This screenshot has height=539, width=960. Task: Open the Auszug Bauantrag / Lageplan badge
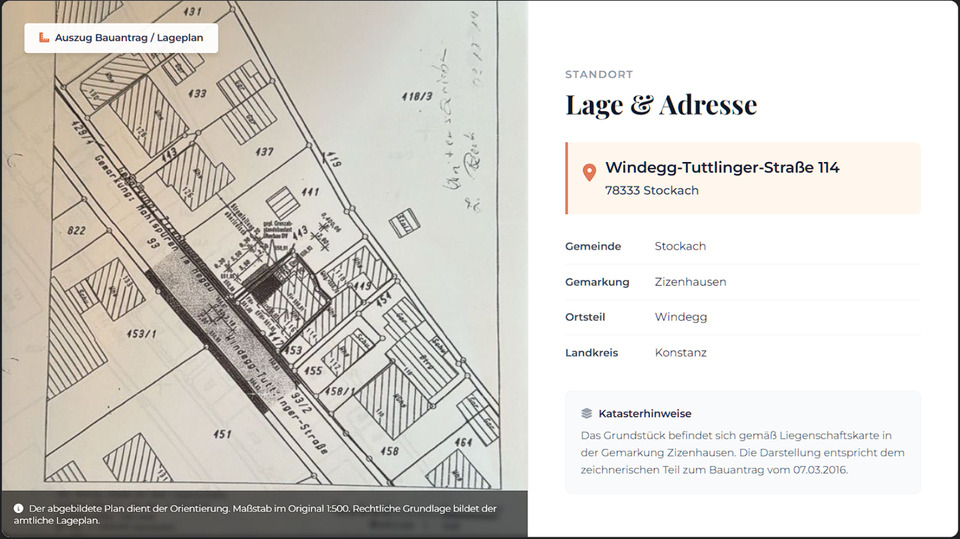121,38
